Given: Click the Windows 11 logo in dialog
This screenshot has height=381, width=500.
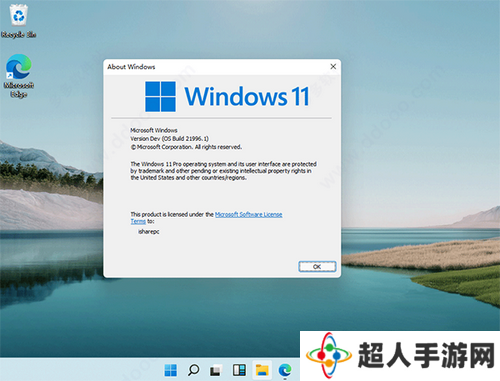Looking at the screenshot, I should pos(160,96).
